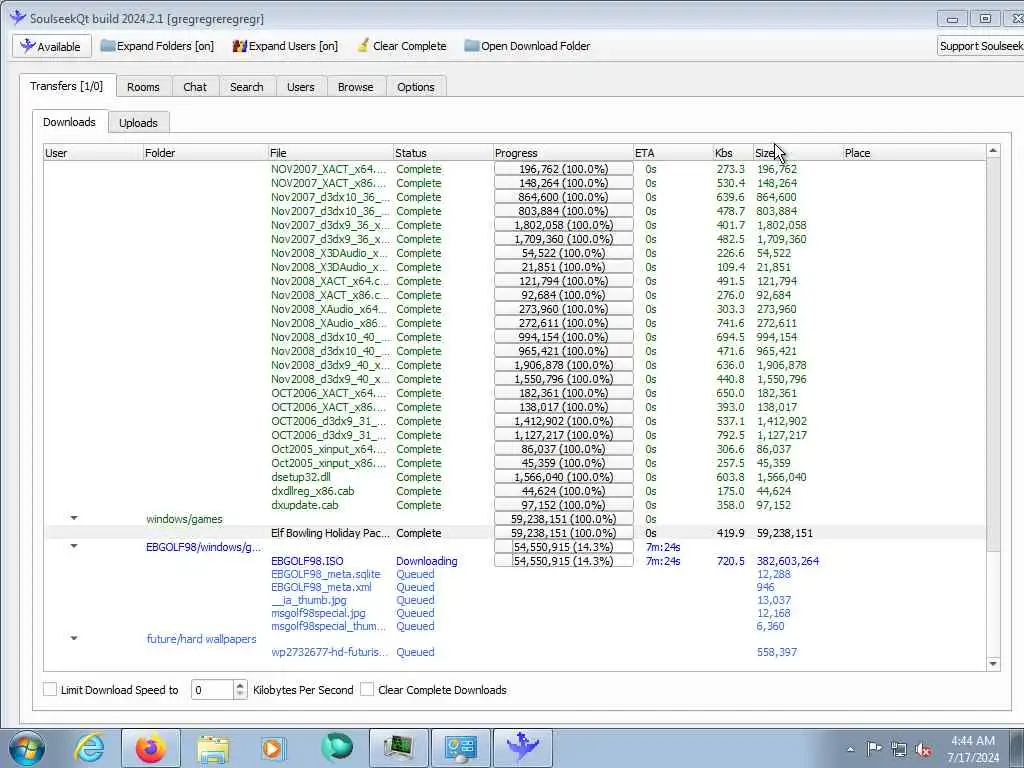Select the Transfers [1/0] tab

[x=67, y=86]
